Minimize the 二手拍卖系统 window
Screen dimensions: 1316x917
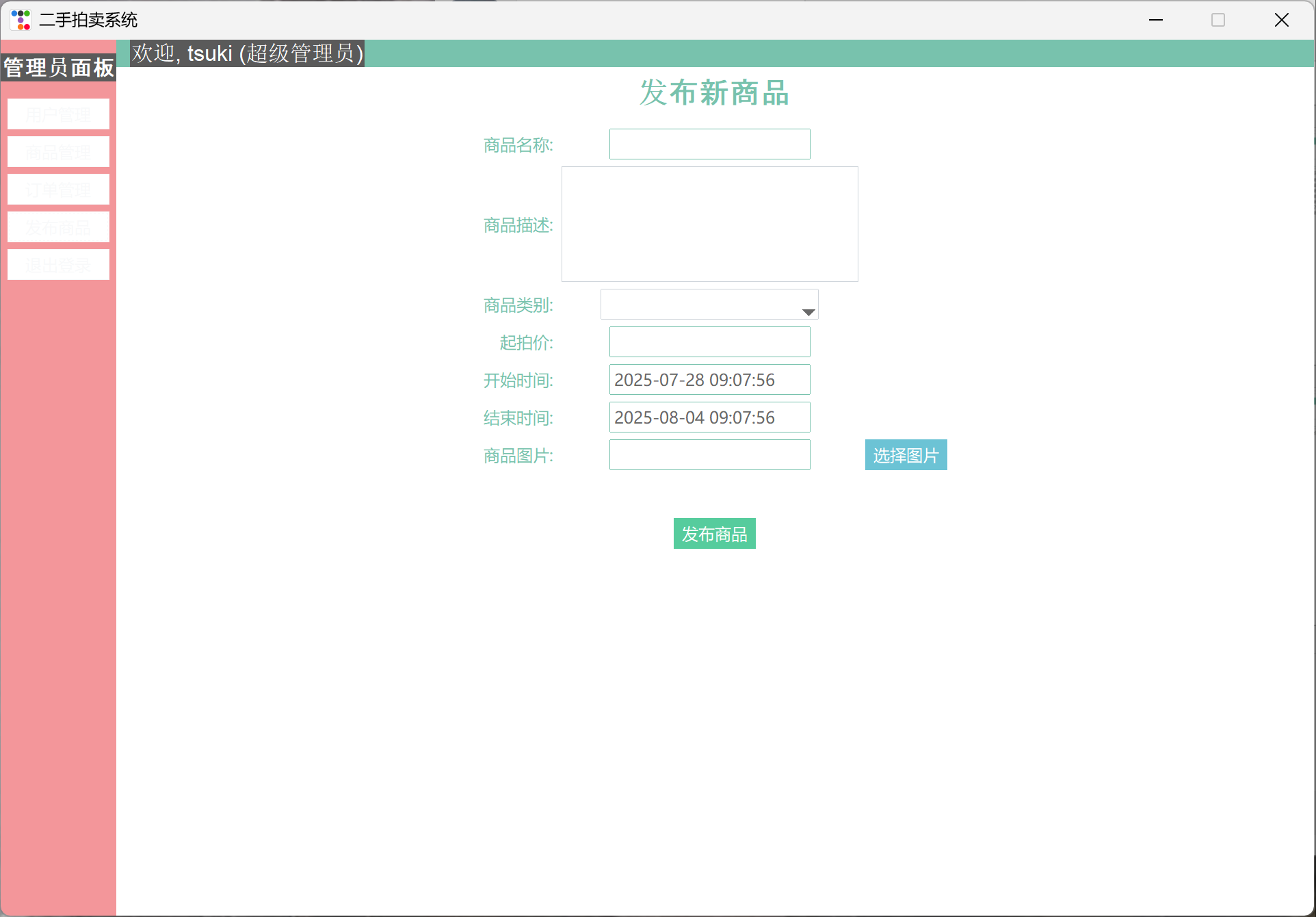(x=1156, y=20)
